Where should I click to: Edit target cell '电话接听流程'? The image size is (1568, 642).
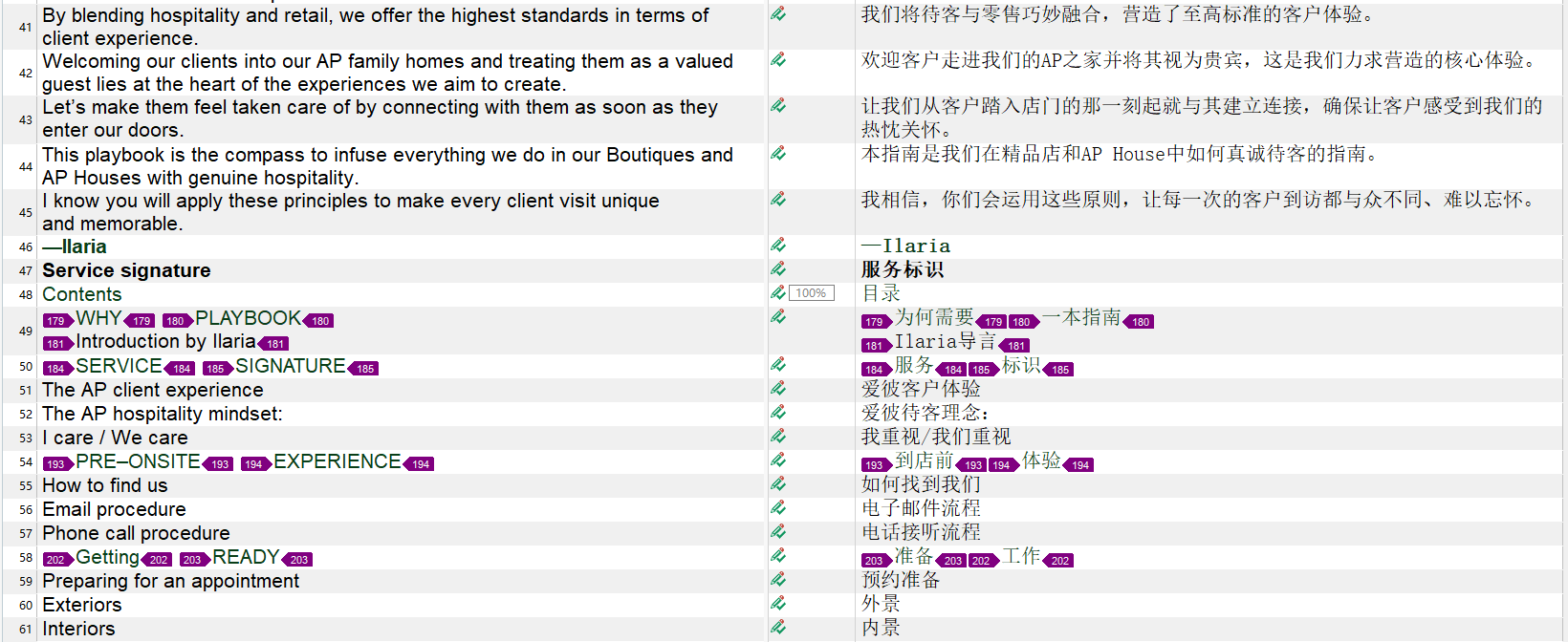point(922,532)
